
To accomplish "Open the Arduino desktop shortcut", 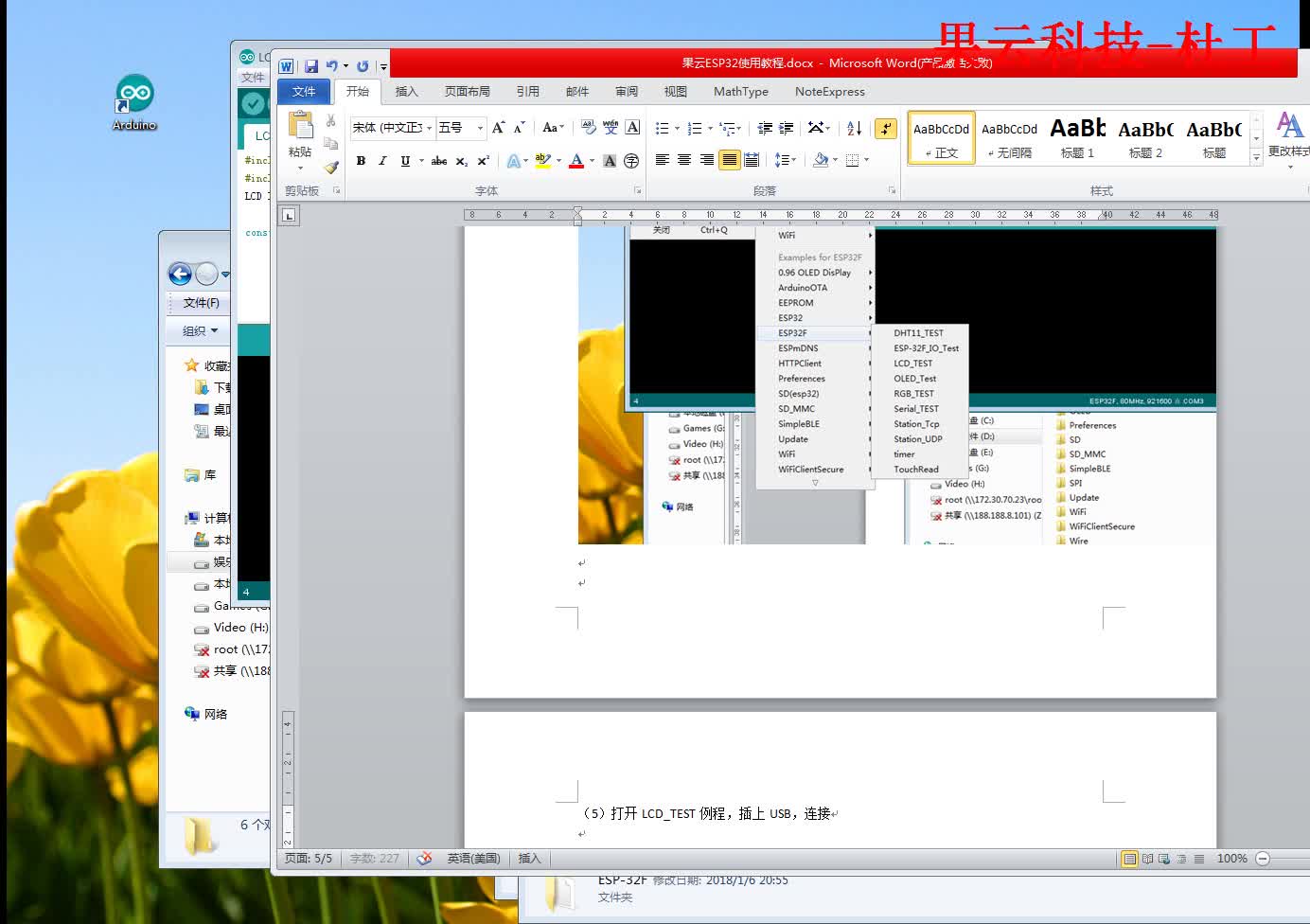I will coord(134,102).
